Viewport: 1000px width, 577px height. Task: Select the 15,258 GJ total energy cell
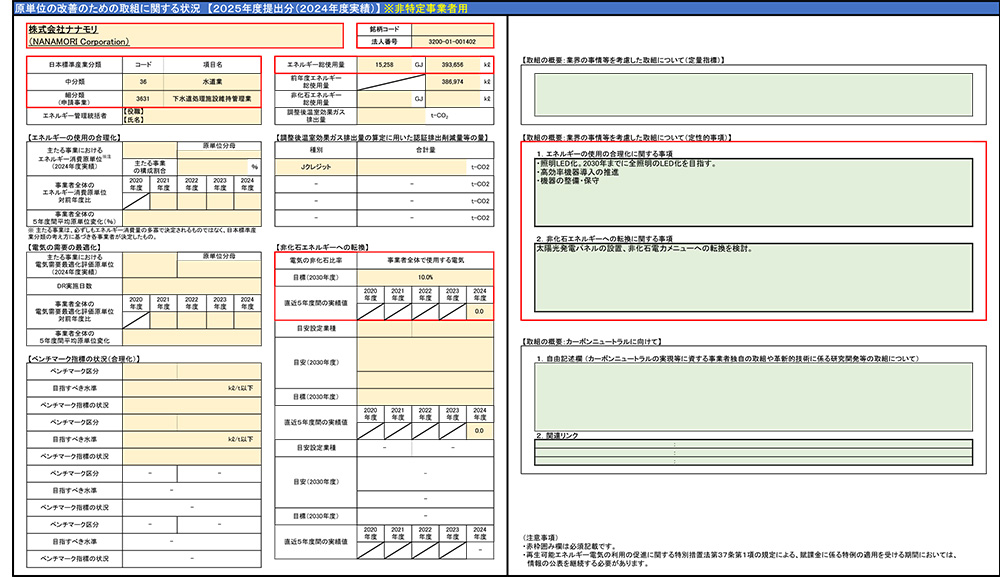tap(385, 64)
